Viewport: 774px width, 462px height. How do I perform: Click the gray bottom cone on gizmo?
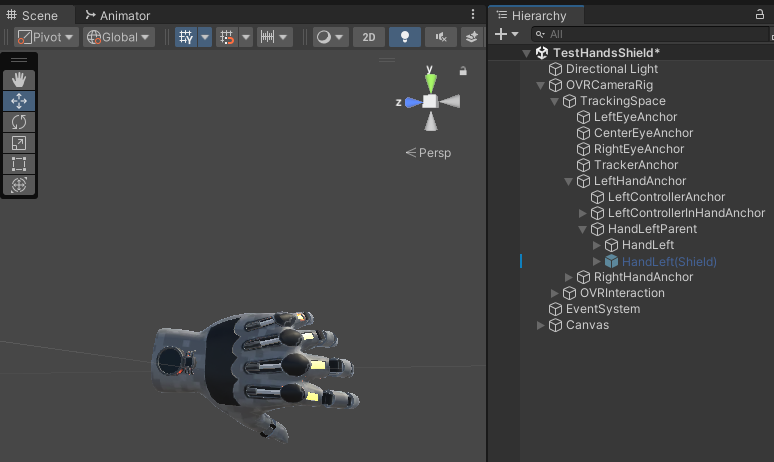[431, 122]
